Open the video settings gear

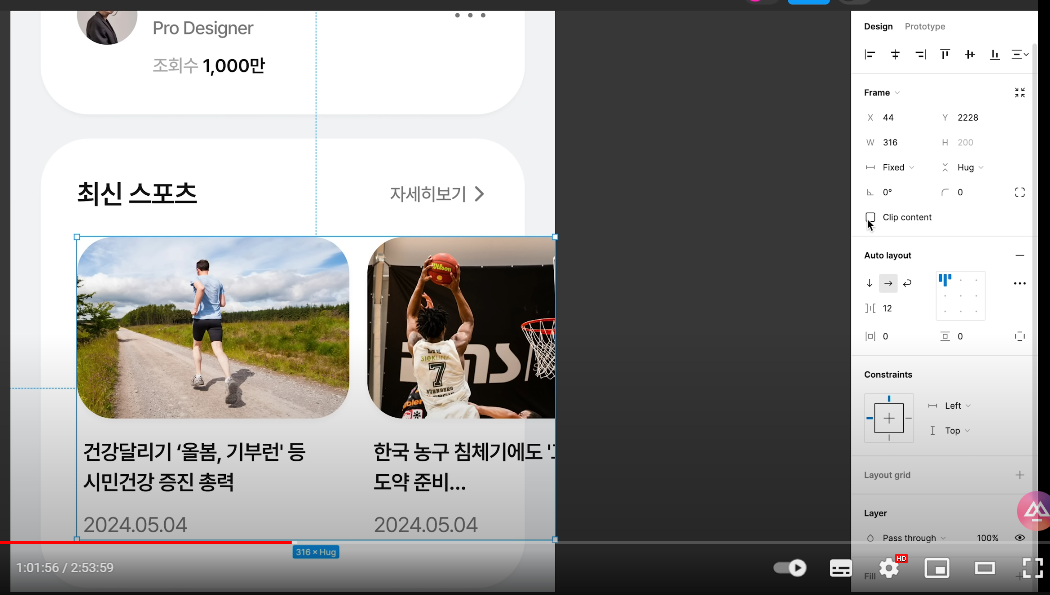pos(889,568)
